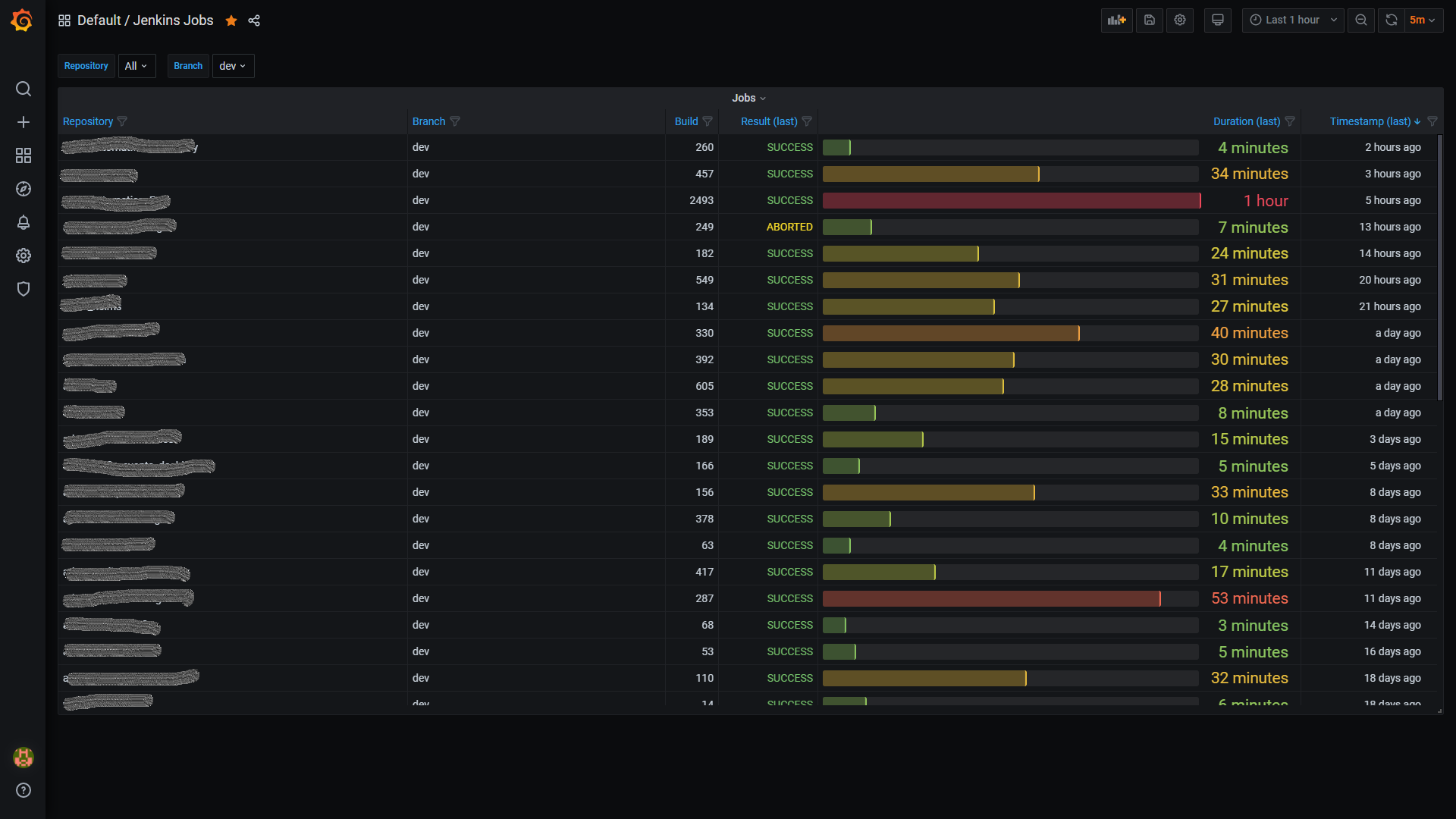Viewport: 1456px width, 819px height.
Task: Click the 2 hours ago timestamp
Action: pyautogui.click(x=1393, y=147)
